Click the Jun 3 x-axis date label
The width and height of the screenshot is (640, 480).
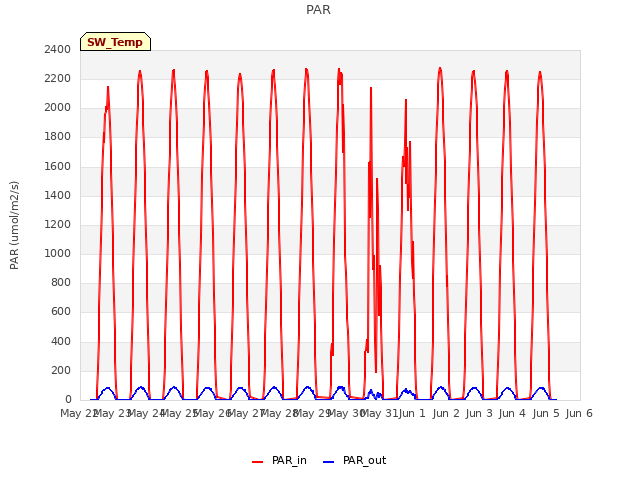479,413
